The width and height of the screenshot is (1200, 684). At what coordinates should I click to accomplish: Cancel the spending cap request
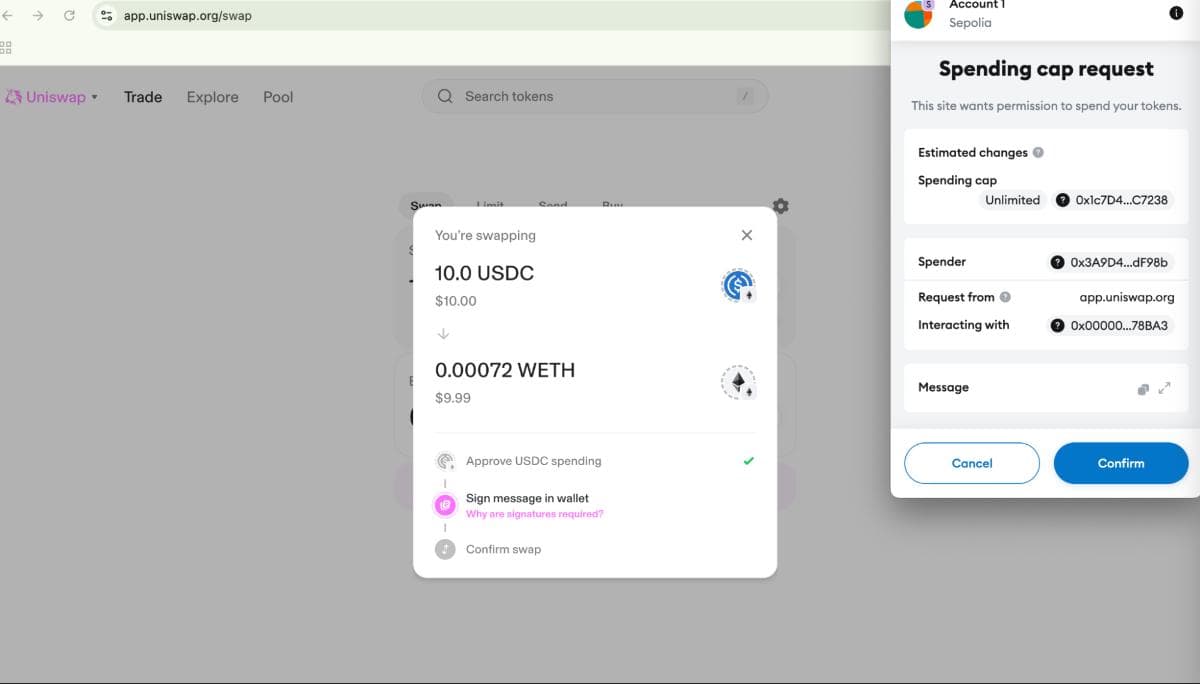[971, 463]
